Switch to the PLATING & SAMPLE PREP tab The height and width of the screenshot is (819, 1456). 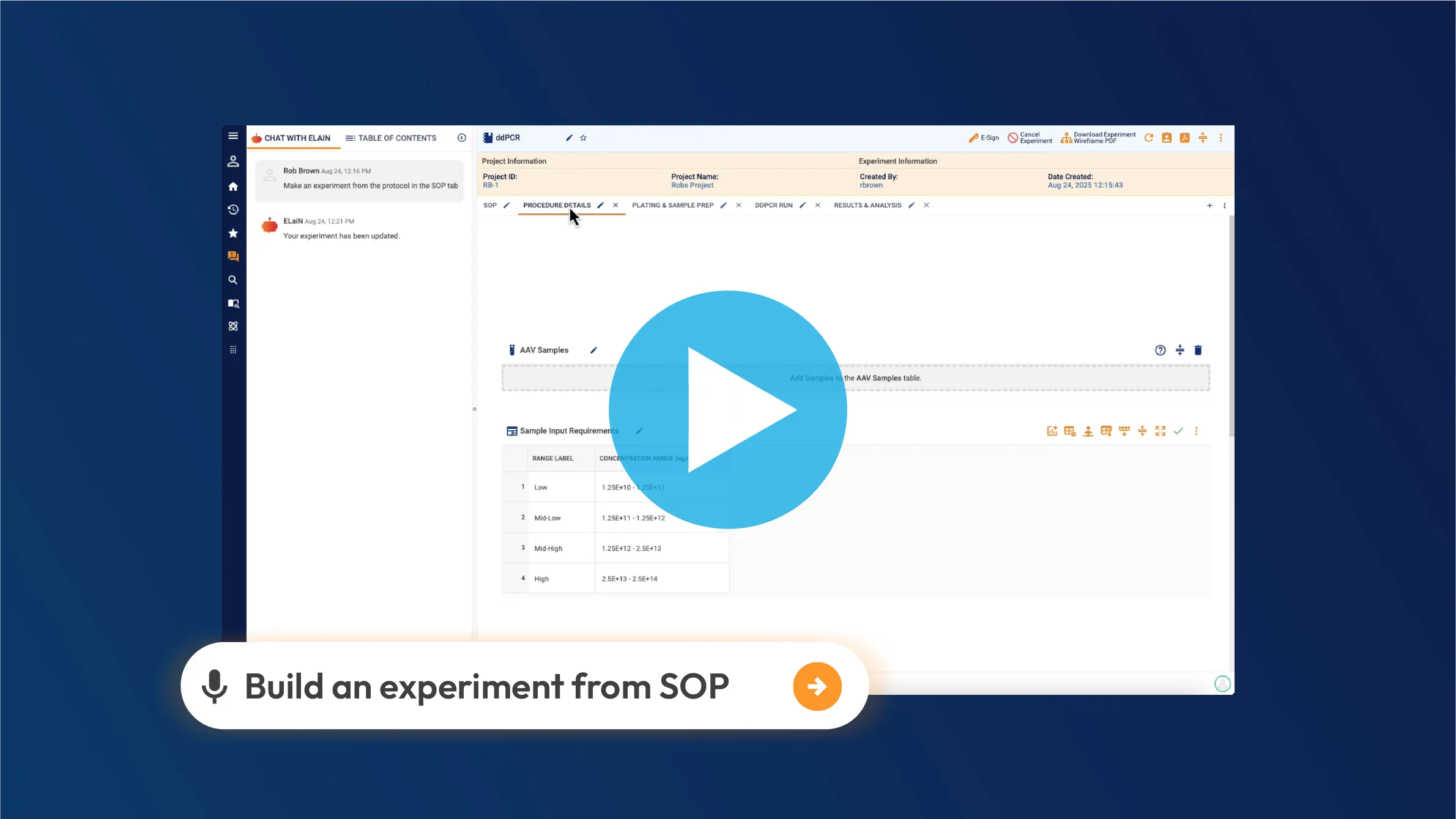point(673,205)
